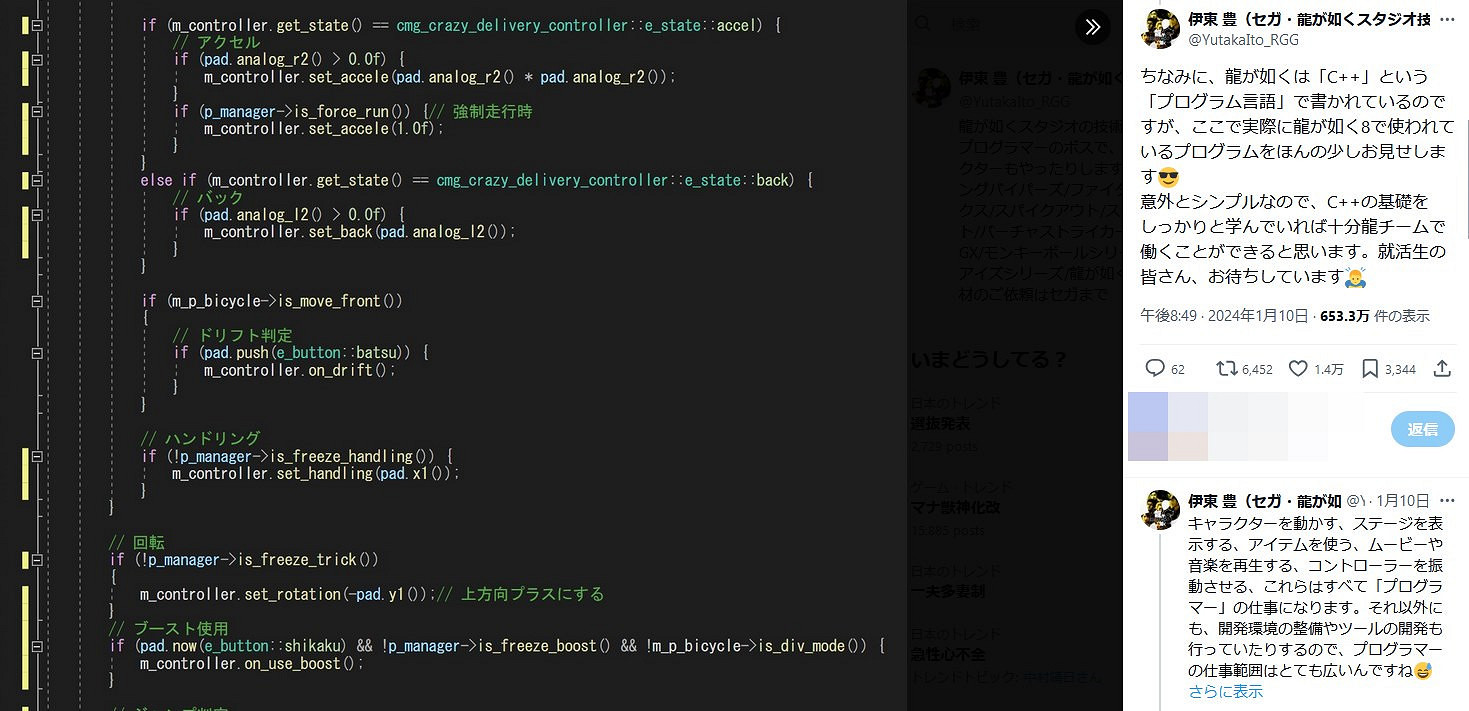Bookmark the tweet with 3,344 bookmarks
The height and width of the screenshot is (711, 1469).
[1370, 369]
